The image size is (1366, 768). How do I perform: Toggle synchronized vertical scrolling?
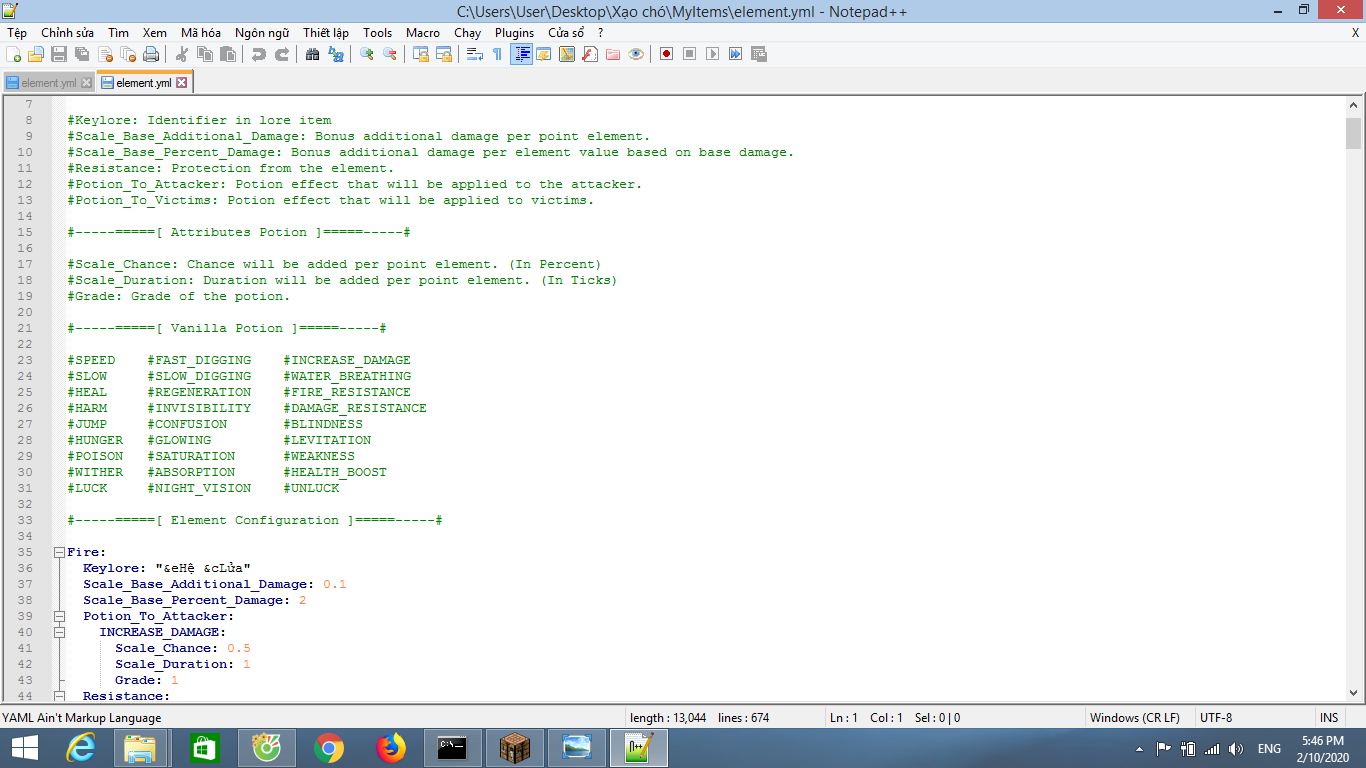point(421,54)
